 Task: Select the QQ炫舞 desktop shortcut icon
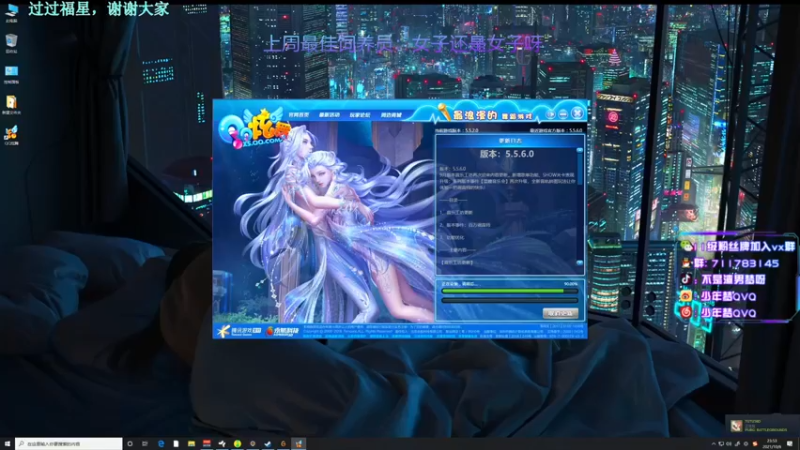click(11, 135)
